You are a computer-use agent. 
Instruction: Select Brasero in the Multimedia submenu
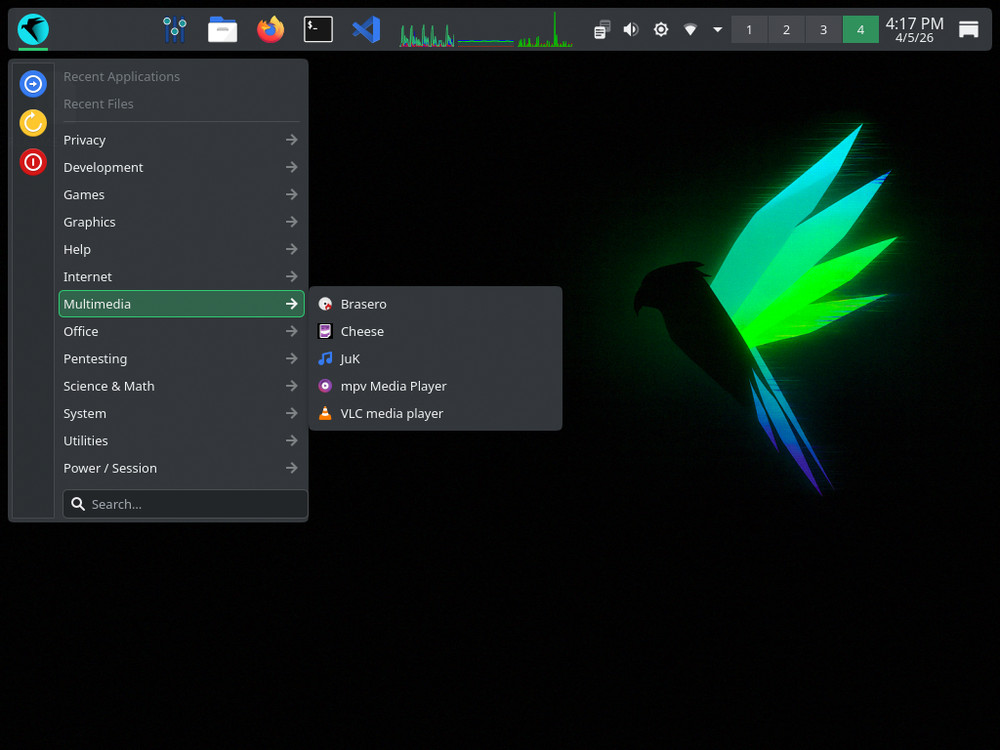(364, 303)
